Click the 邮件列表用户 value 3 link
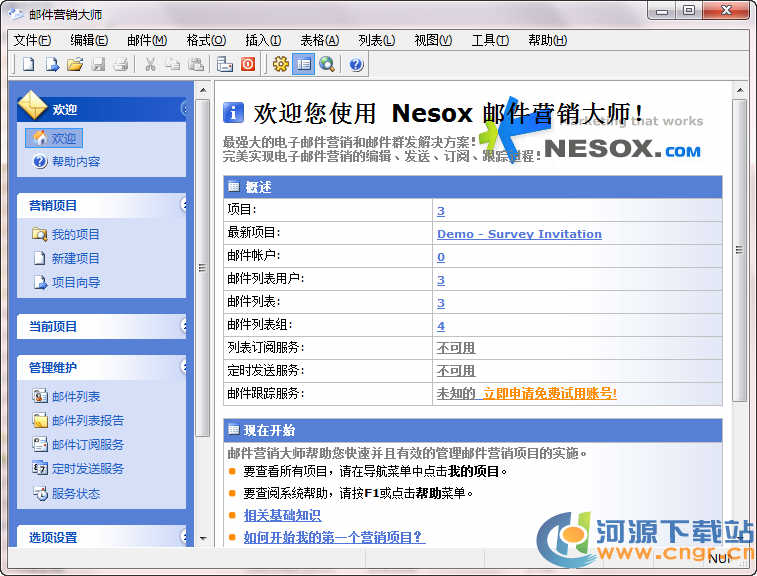Screen dimensions: 757x576 pyautogui.click(x=441, y=280)
